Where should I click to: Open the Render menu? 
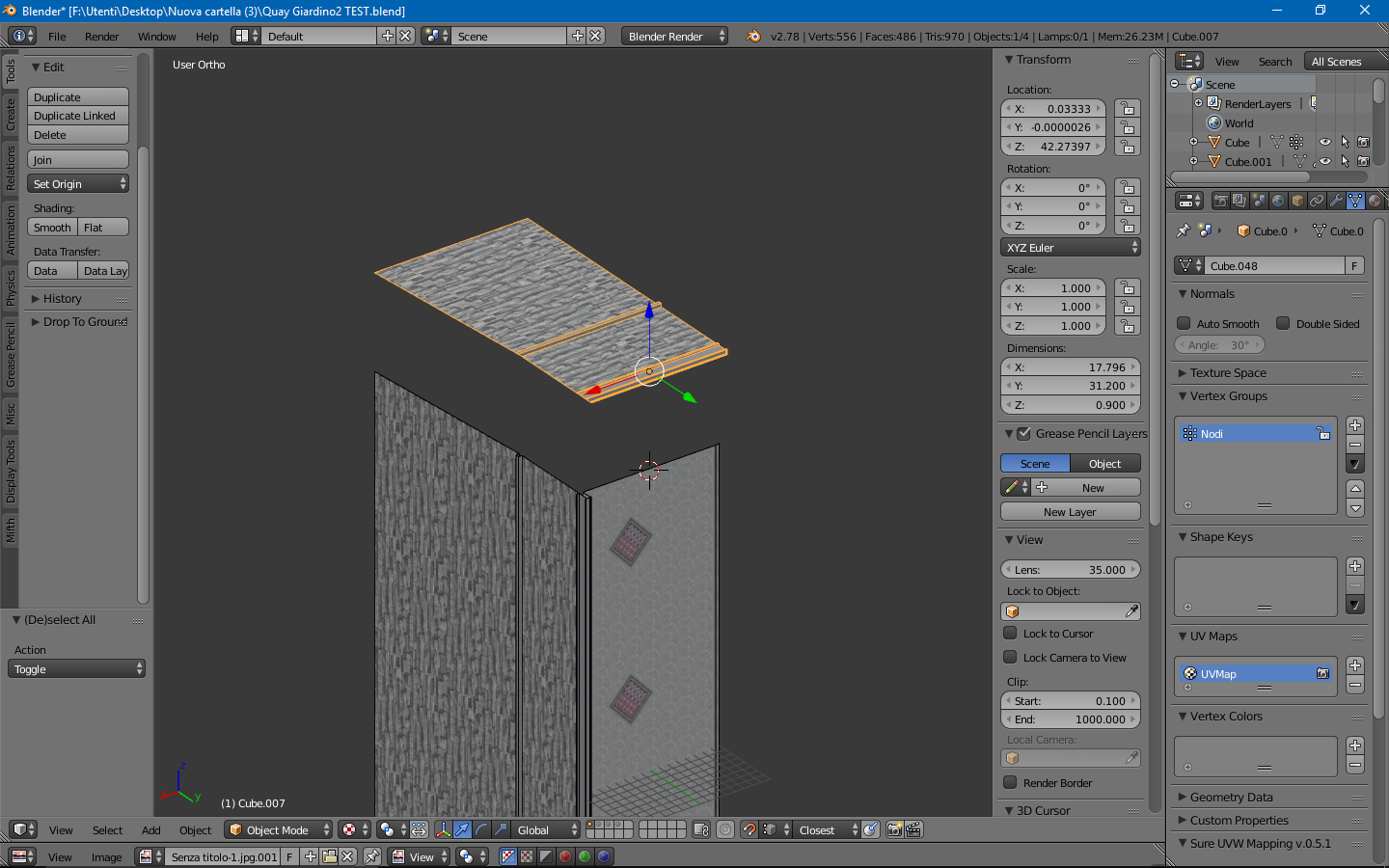101,37
